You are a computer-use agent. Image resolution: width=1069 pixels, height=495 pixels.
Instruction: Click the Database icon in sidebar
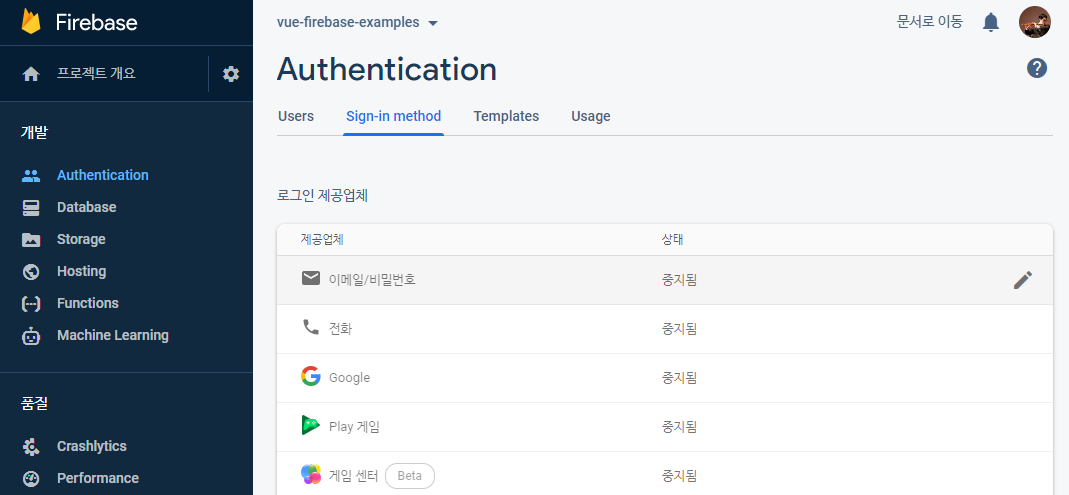tap(31, 207)
